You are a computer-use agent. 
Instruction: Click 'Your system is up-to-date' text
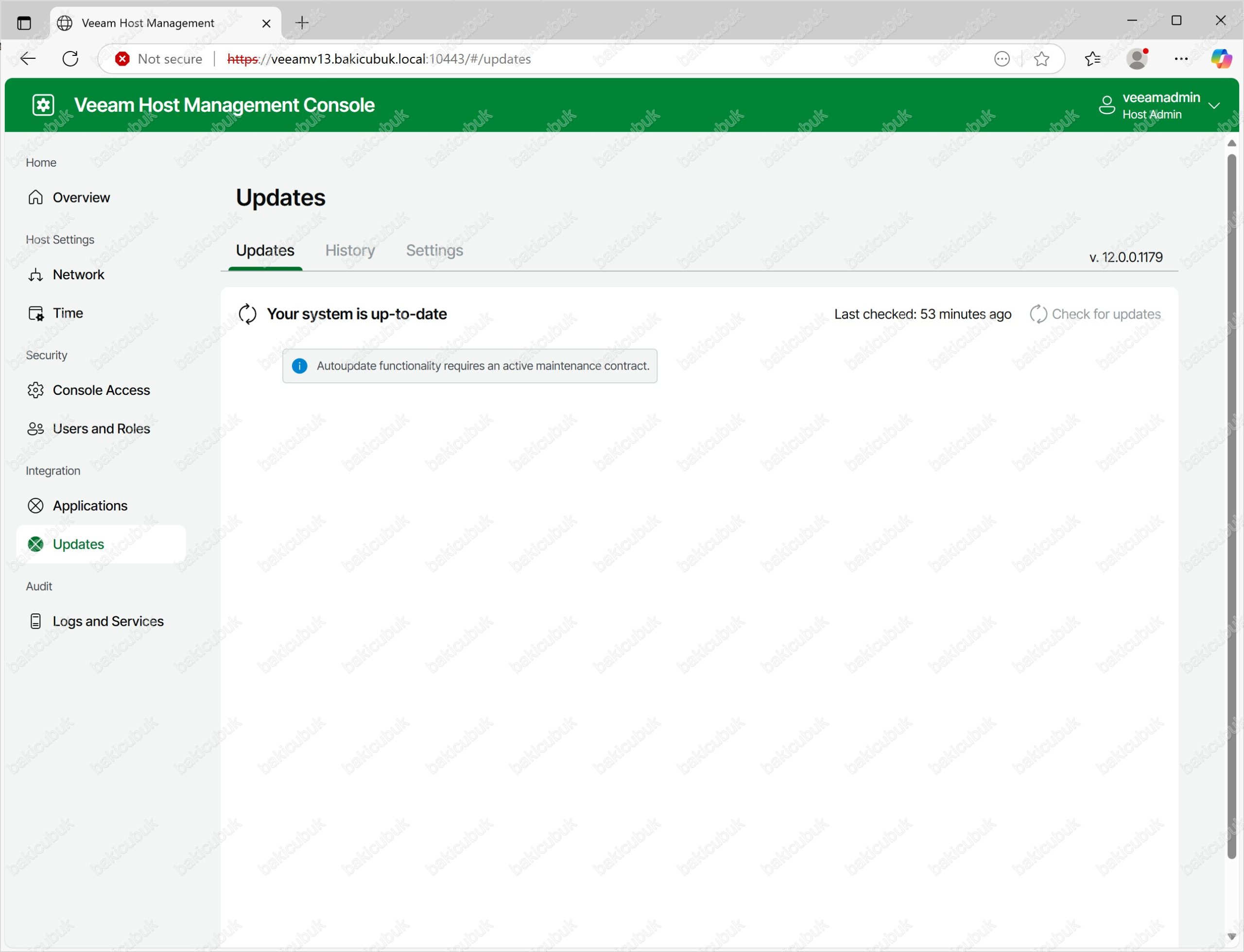(357, 314)
